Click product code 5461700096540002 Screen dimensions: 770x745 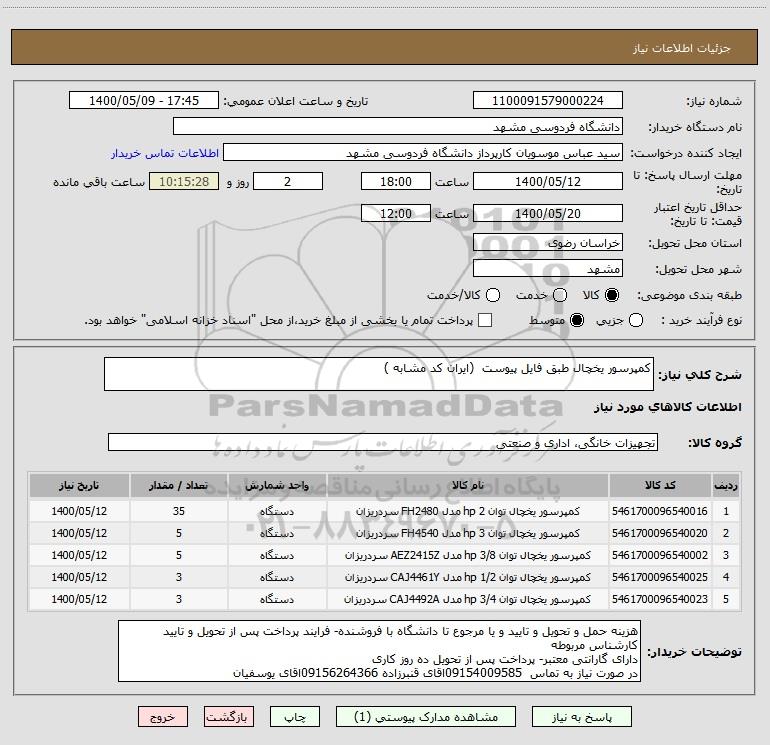click(660, 555)
